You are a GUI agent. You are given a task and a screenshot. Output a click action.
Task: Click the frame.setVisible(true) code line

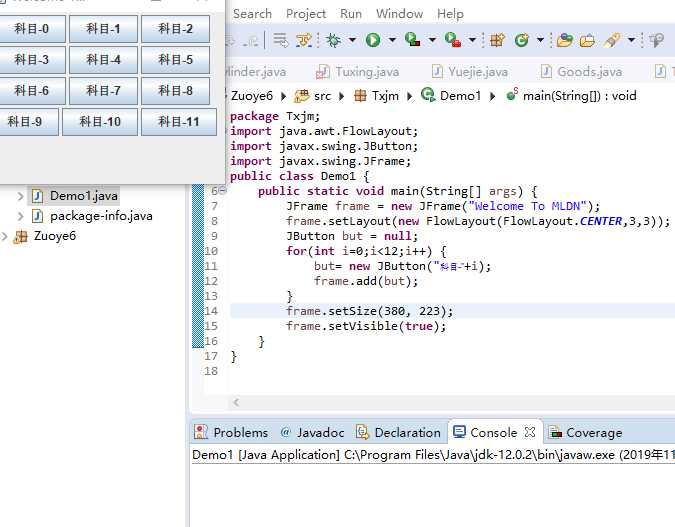coord(366,326)
